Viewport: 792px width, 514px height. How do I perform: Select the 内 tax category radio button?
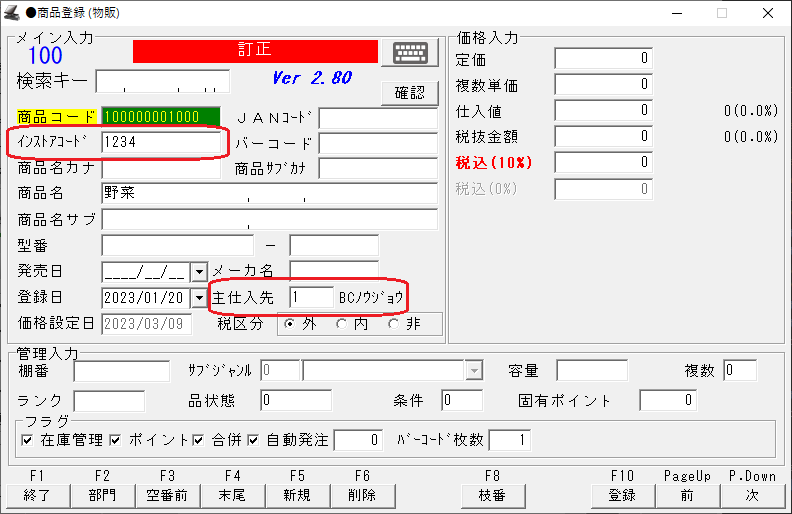(x=342, y=323)
